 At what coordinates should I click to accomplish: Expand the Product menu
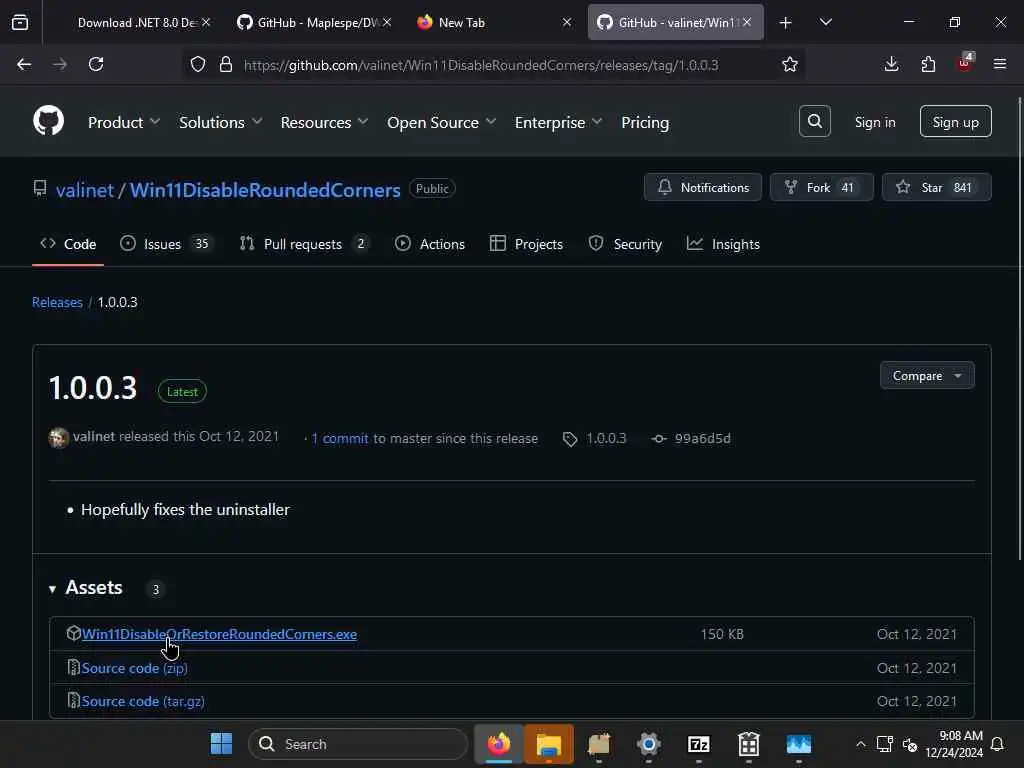pyautogui.click(x=123, y=122)
